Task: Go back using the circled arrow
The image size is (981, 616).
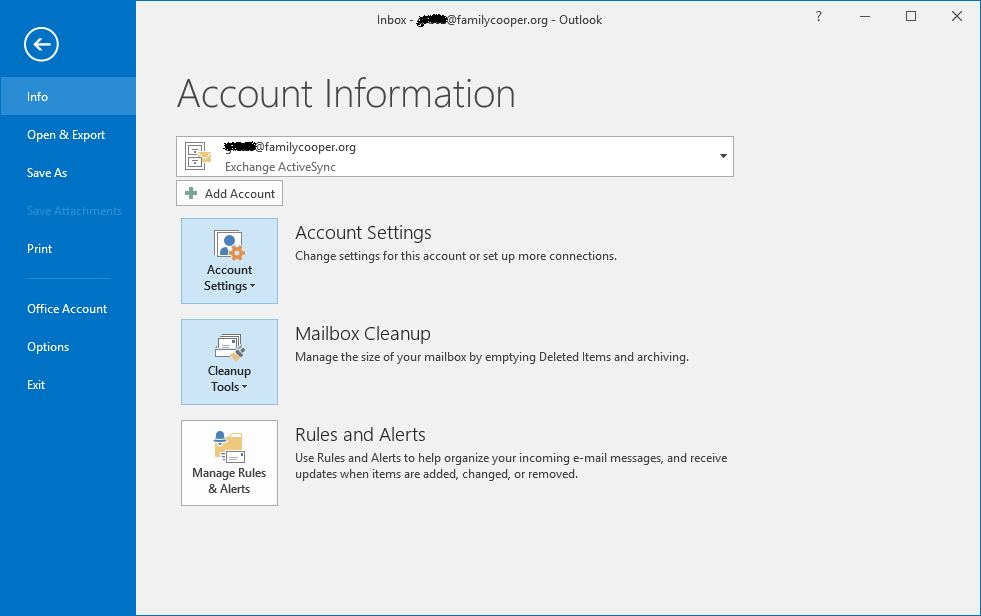Action: tap(41, 44)
